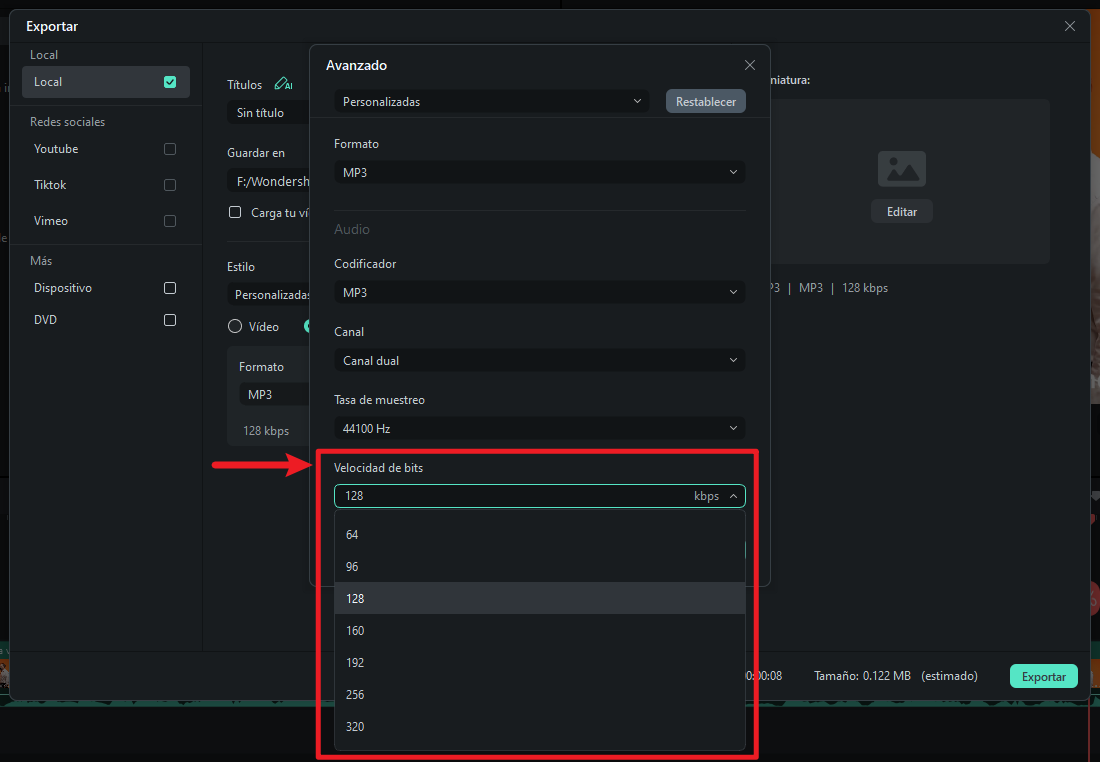Select 160 kbps bitrate option
Image resolution: width=1100 pixels, height=762 pixels.
[539, 631]
